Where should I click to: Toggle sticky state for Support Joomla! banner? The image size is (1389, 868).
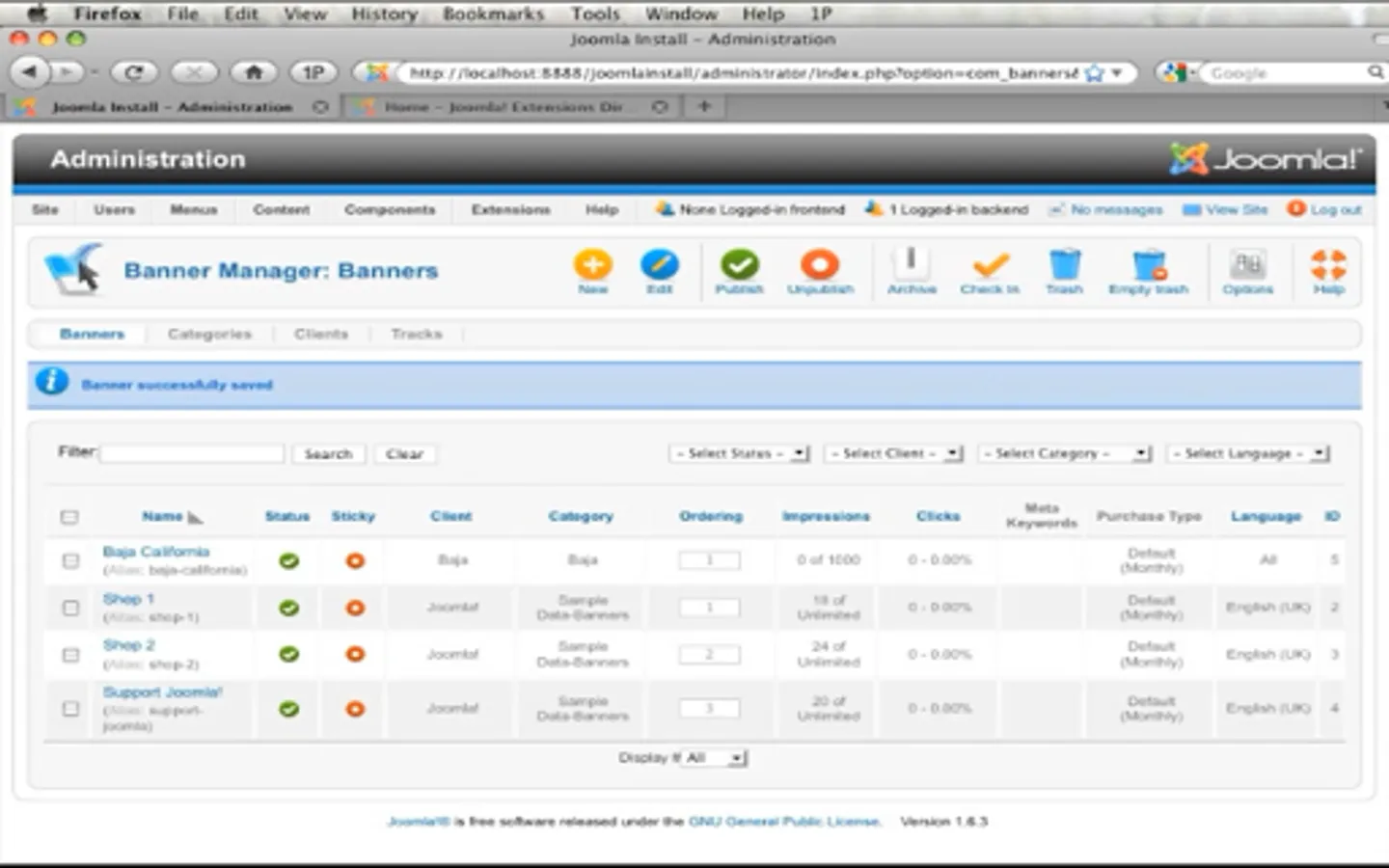355,709
